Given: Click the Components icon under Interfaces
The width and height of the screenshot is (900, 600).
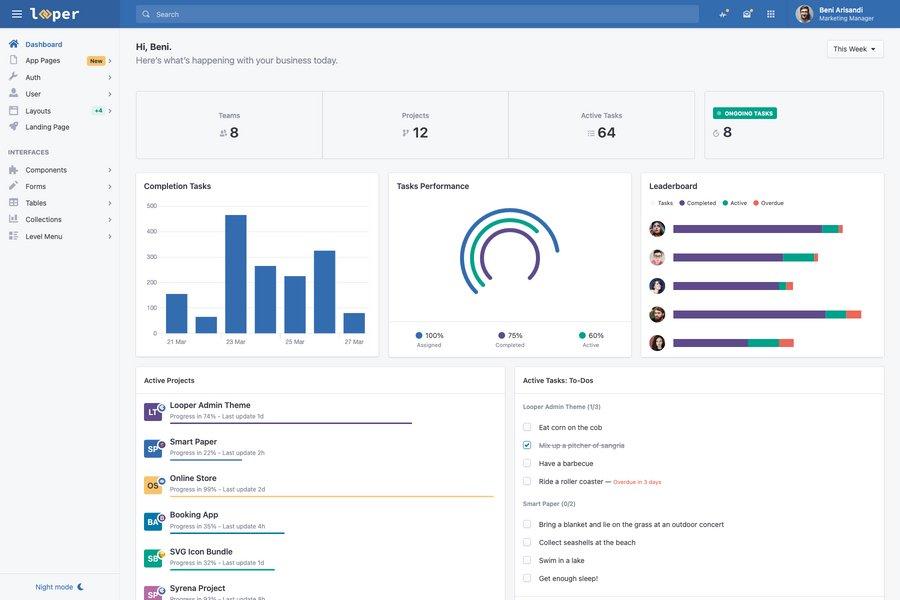Looking at the screenshot, I should click(11, 167).
